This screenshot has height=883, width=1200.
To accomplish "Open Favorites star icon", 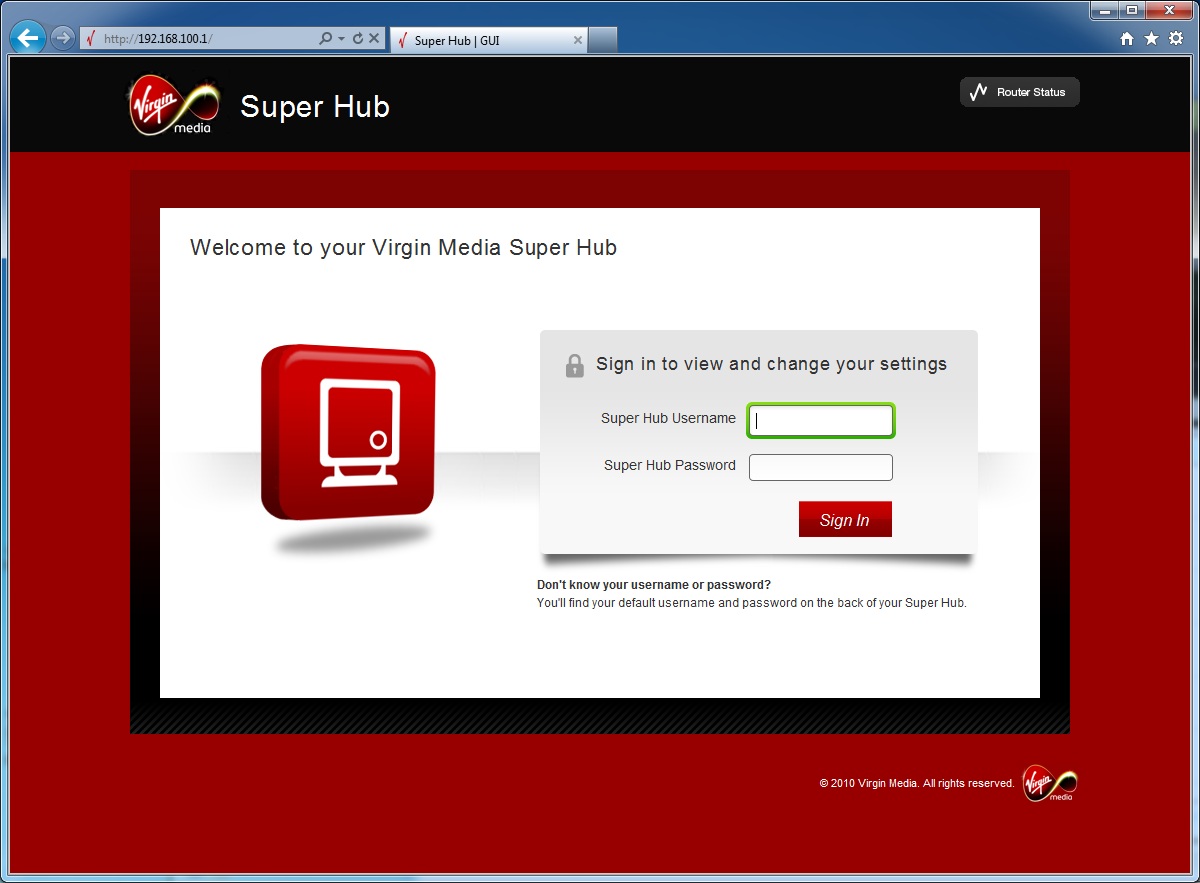I will click(1151, 38).
